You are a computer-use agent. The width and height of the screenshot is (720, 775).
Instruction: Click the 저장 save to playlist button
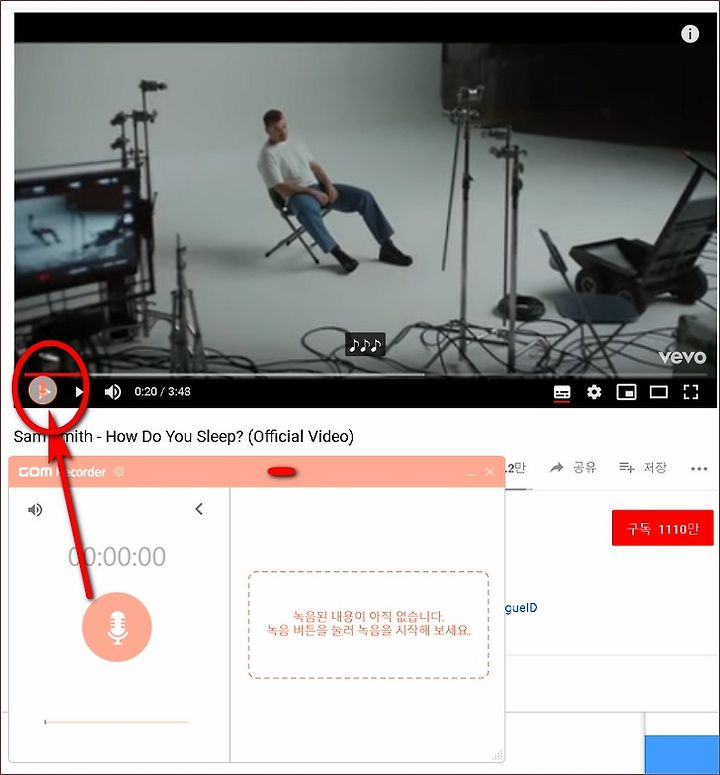tap(643, 467)
